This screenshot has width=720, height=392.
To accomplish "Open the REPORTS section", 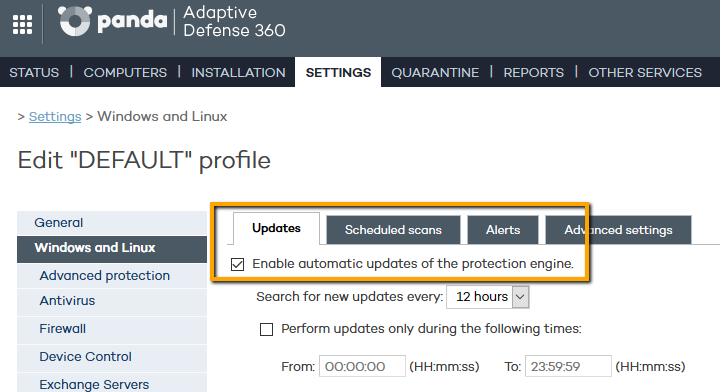I will click(x=534, y=73).
